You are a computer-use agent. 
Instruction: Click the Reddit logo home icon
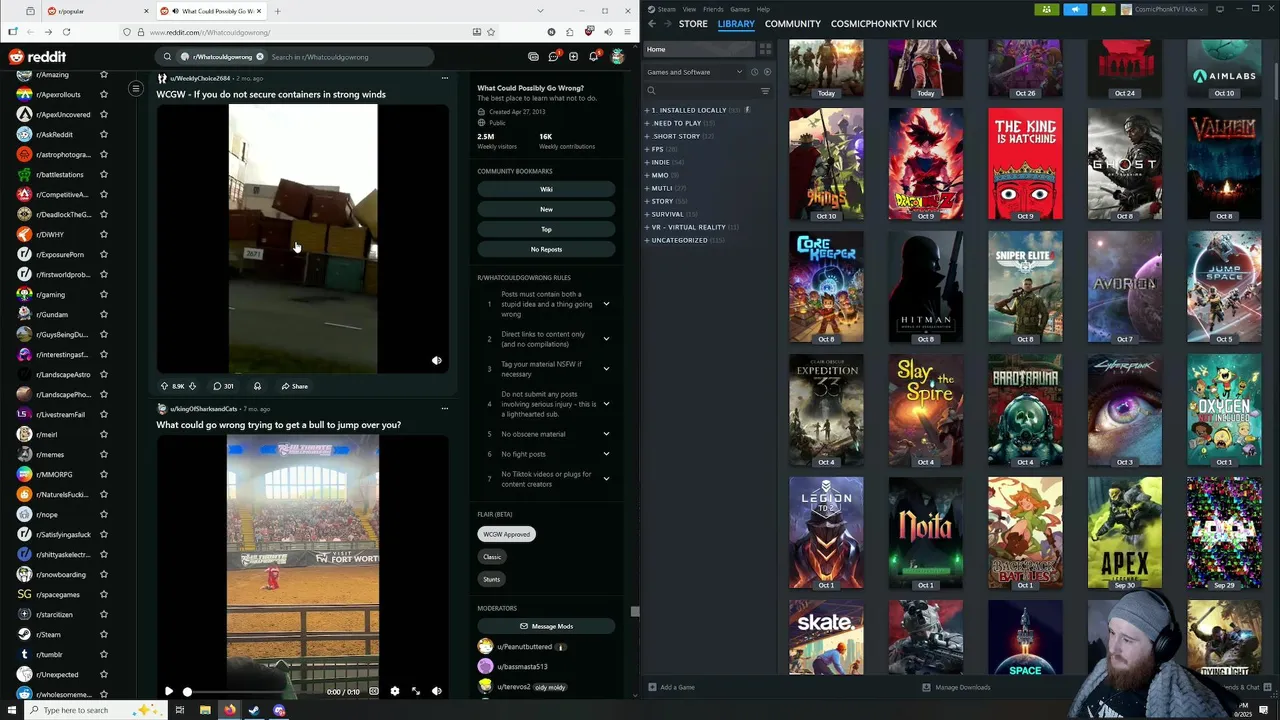pos(37,57)
